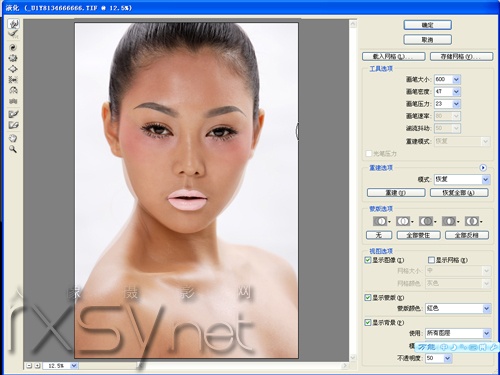Select the Bloat tool
This screenshot has height=375, width=500.
[x=13, y=69]
